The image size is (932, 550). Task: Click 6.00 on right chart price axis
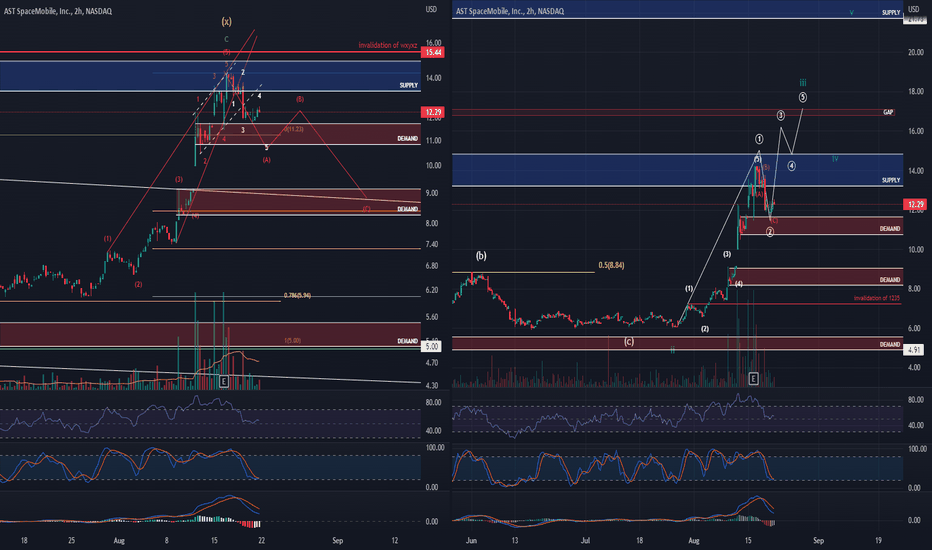click(x=914, y=328)
